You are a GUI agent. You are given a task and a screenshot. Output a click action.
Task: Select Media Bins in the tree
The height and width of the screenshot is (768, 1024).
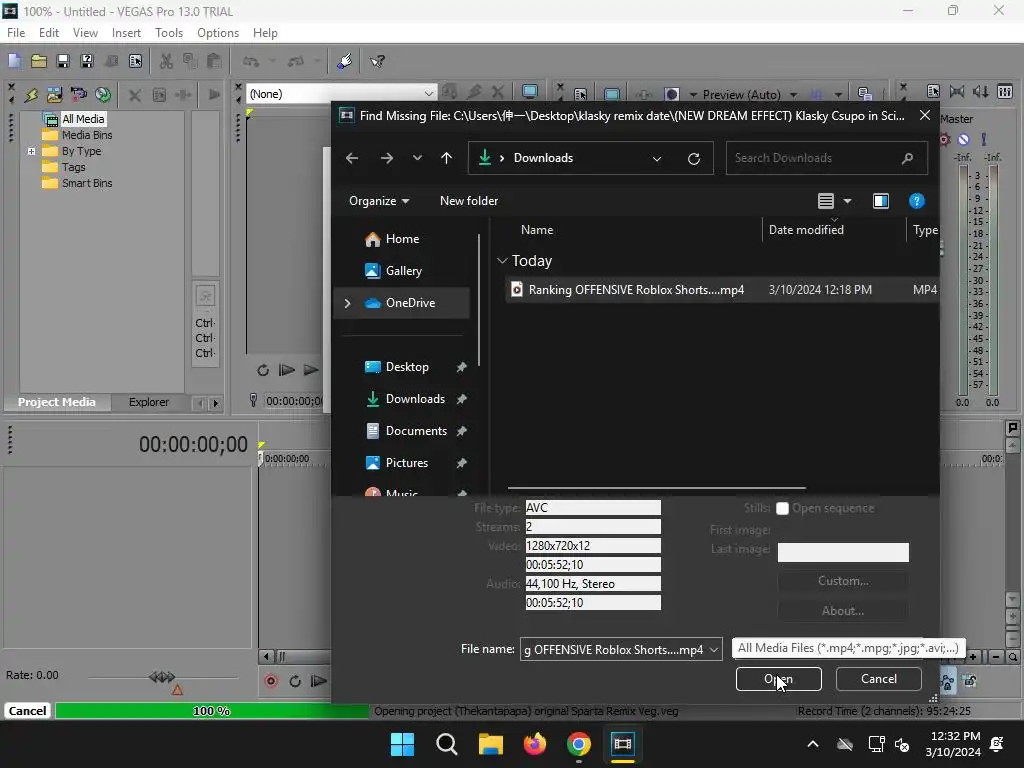(87, 135)
